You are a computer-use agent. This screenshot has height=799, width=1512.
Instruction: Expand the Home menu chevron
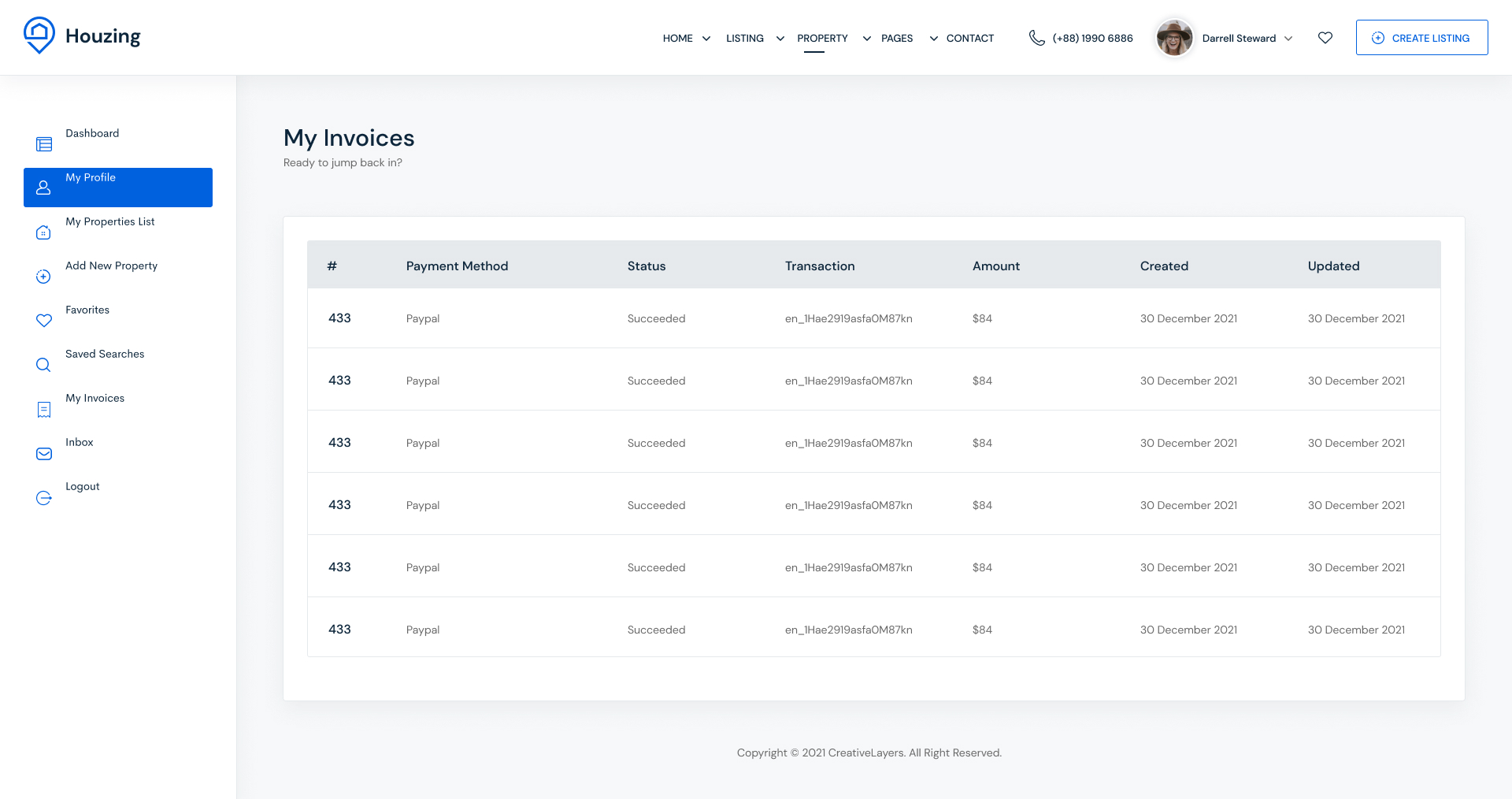(706, 39)
